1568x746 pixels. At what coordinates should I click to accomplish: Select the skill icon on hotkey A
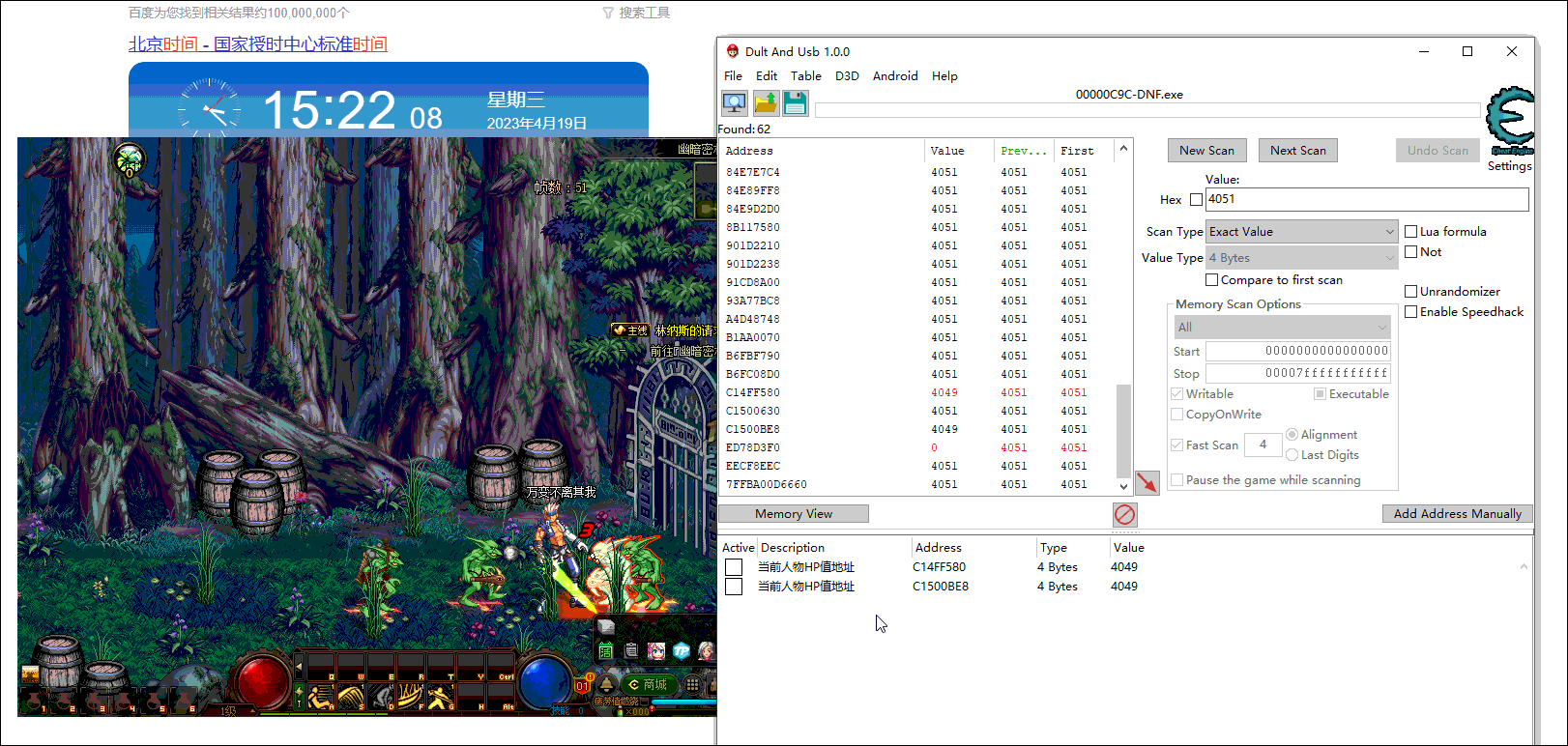point(321,696)
